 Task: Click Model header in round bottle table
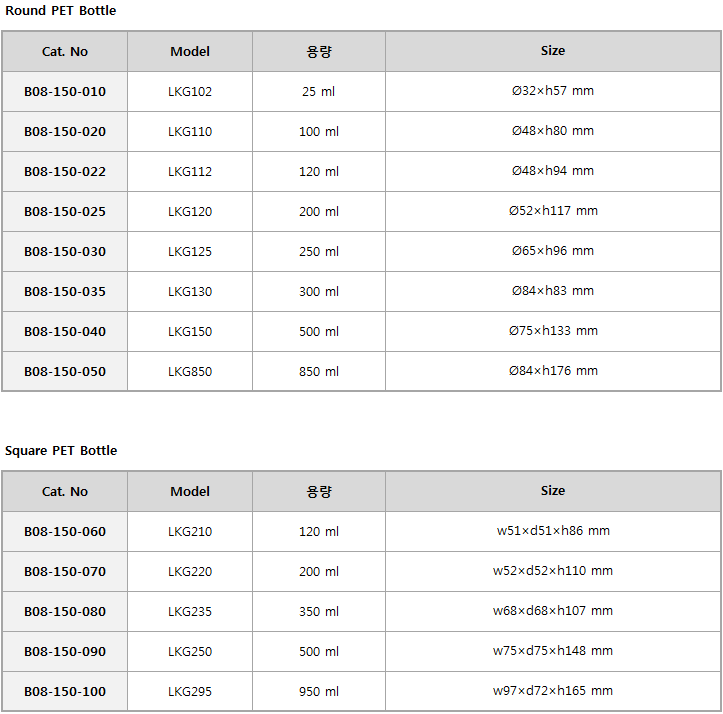(x=190, y=51)
